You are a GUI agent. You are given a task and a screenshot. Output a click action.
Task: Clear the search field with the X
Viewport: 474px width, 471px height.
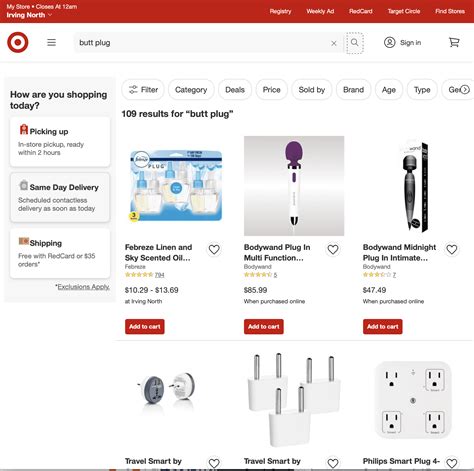click(x=334, y=43)
